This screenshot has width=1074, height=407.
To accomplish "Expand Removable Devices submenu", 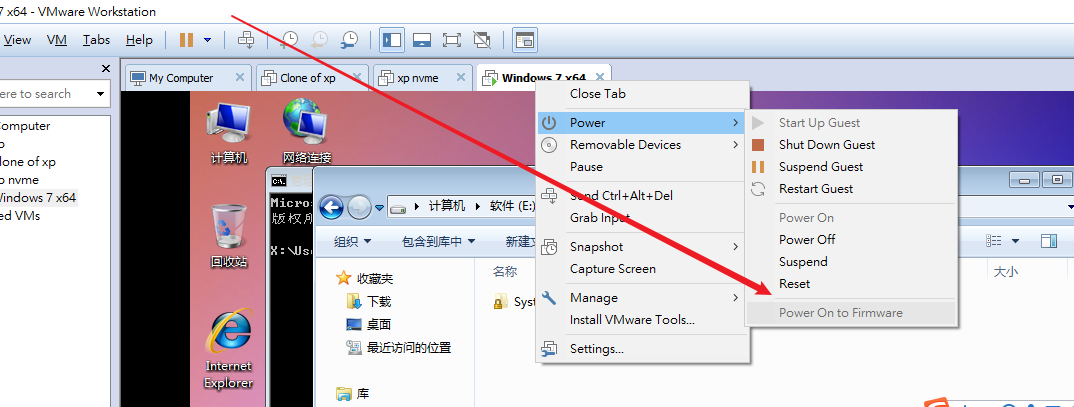I will (642, 145).
